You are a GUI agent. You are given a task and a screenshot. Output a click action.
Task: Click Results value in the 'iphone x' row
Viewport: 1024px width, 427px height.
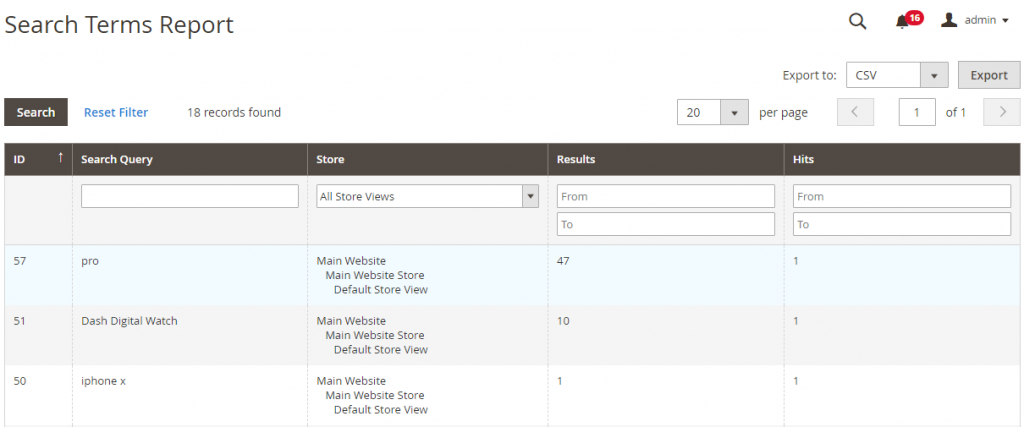pos(560,381)
